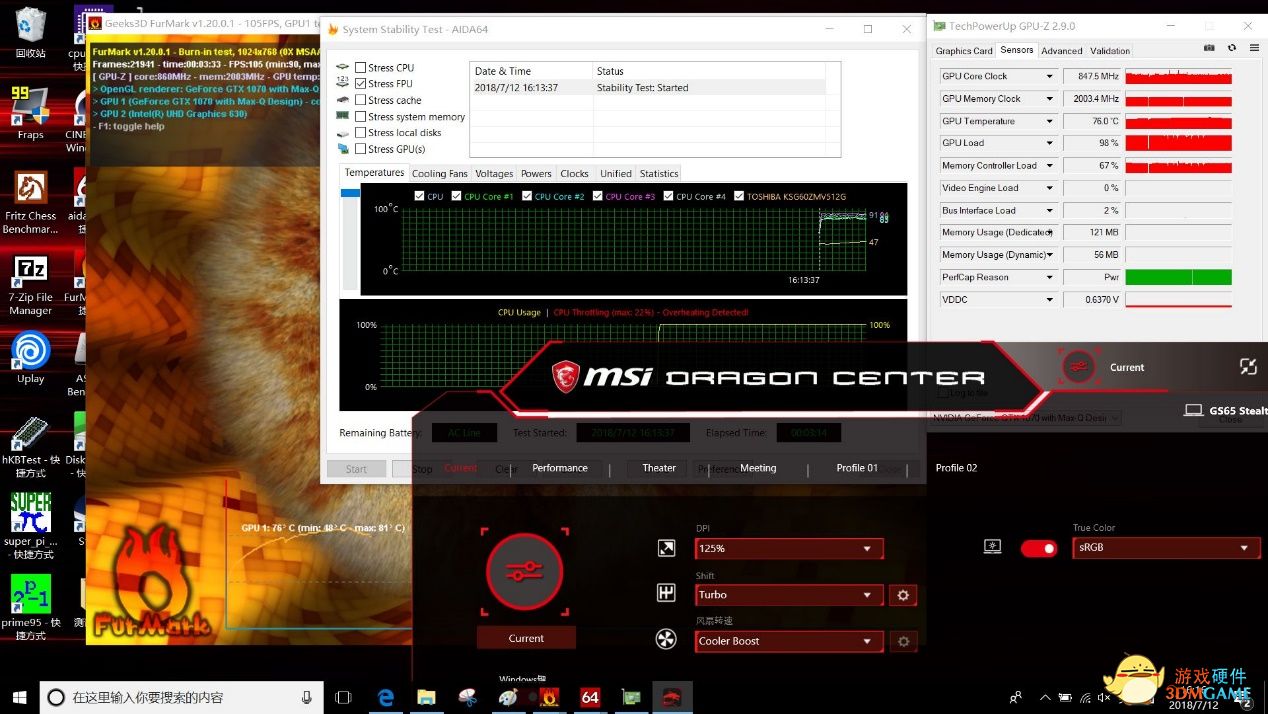
Task: Click the True Color monitor icon
Action: click(x=992, y=547)
